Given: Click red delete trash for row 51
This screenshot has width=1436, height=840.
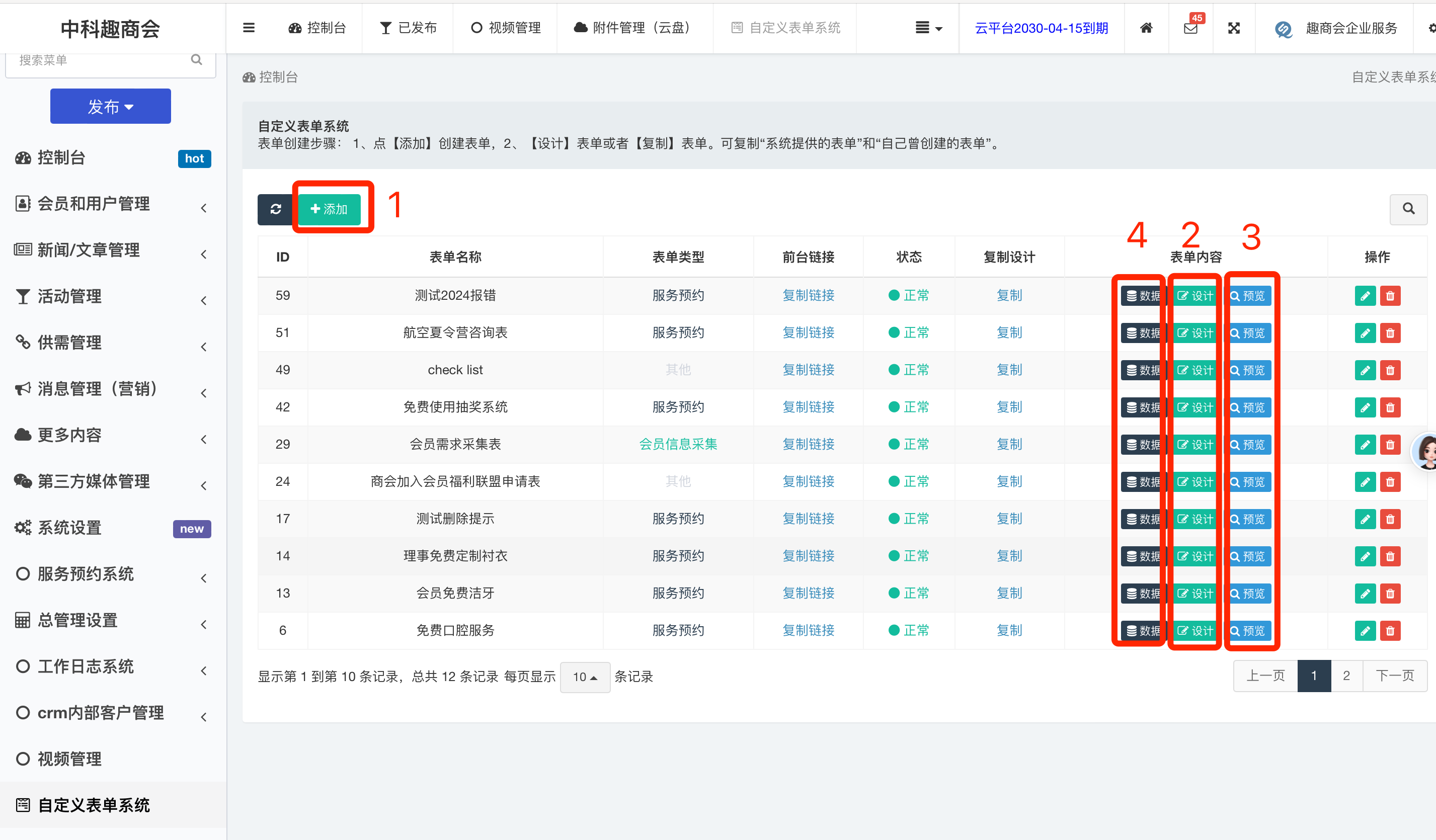Looking at the screenshot, I should [x=1390, y=333].
